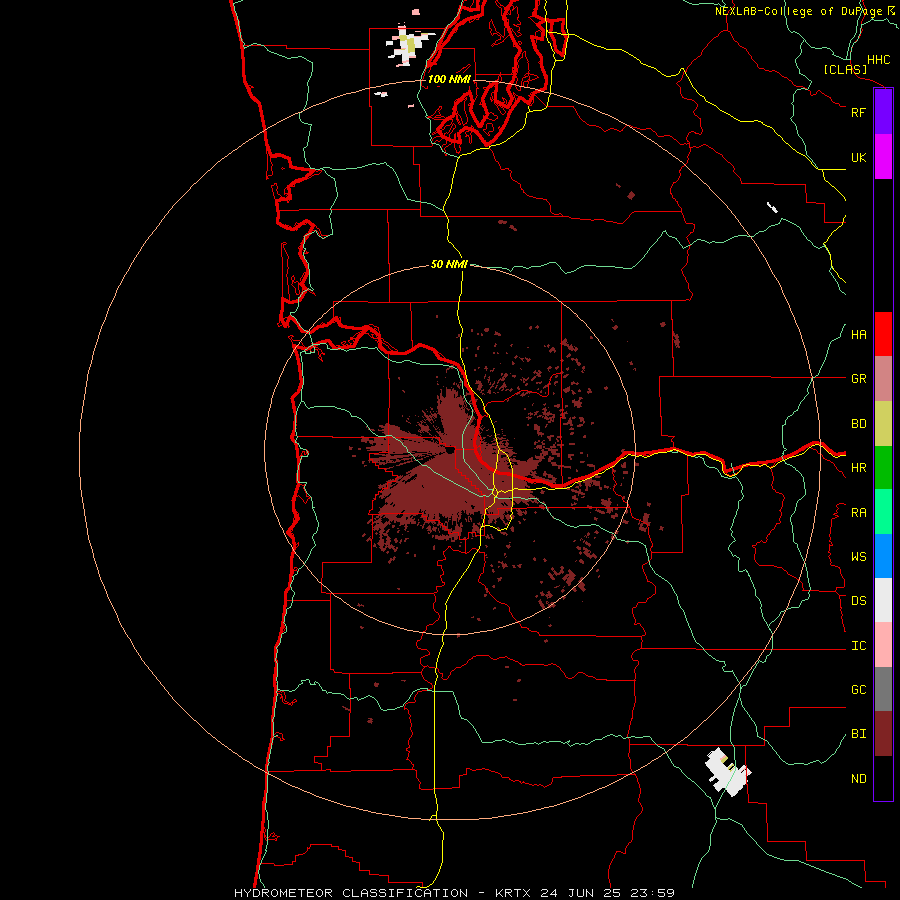Click the DS legend label
The width and height of the screenshot is (900, 900).
(859, 601)
